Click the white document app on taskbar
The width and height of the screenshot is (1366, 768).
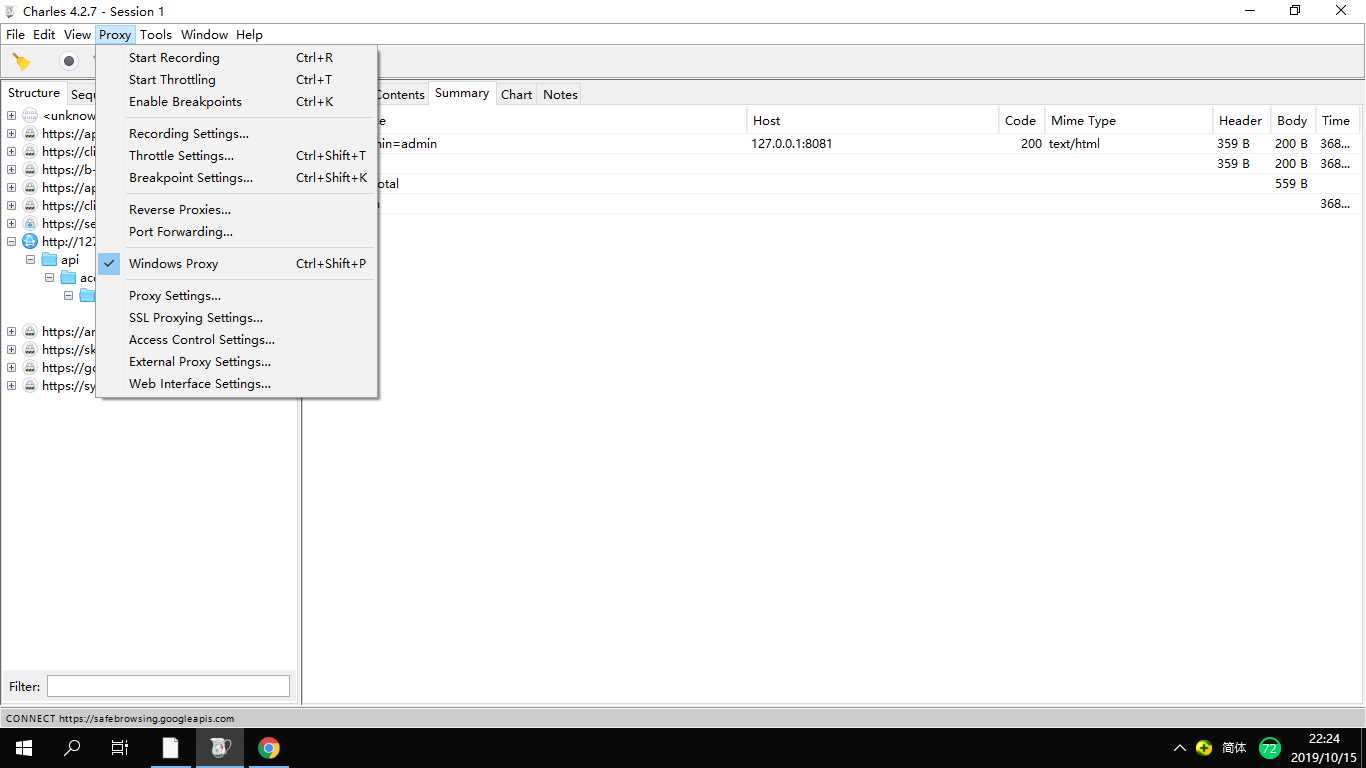click(x=171, y=747)
